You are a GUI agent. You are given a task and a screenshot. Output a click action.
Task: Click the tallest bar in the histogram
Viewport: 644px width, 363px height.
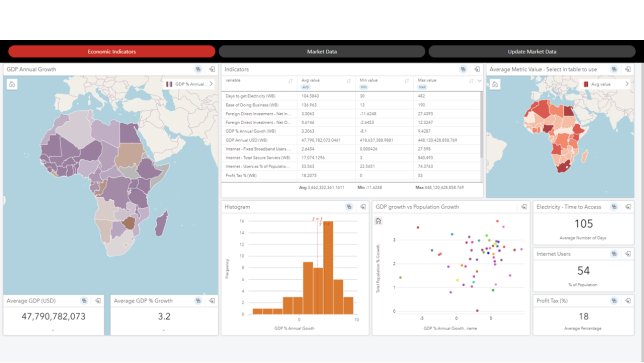[x=328, y=268]
